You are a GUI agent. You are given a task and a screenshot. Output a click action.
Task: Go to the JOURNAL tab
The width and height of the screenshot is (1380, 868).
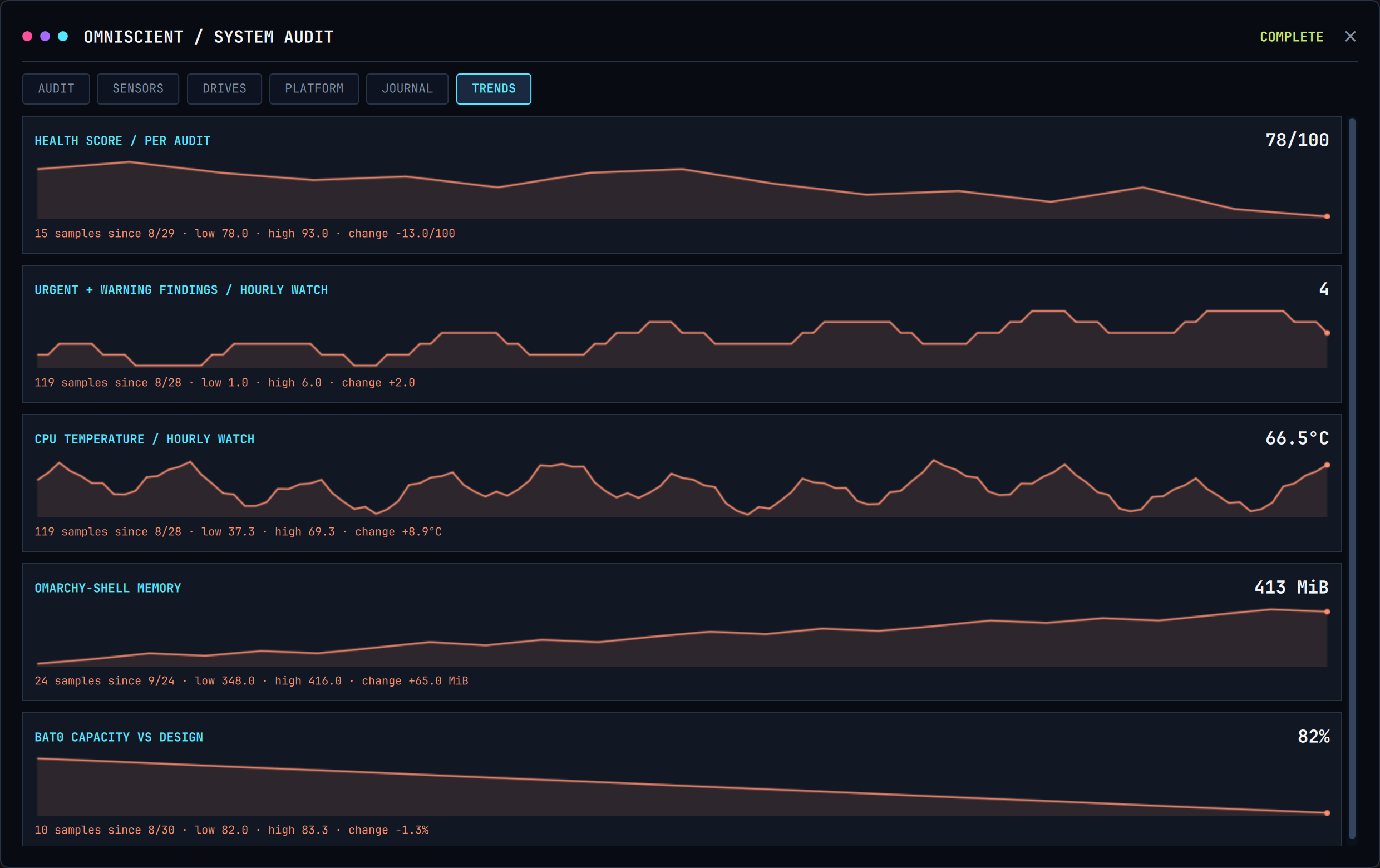(407, 89)
